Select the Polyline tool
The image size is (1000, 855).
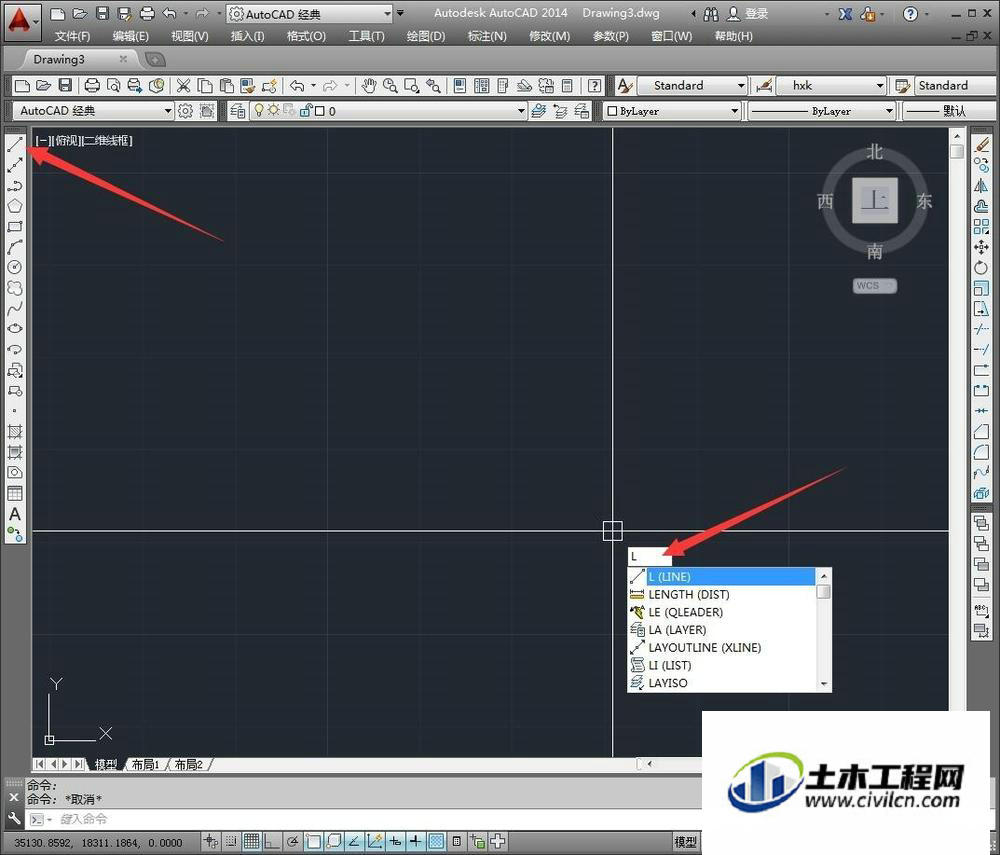tap(15, 186)
